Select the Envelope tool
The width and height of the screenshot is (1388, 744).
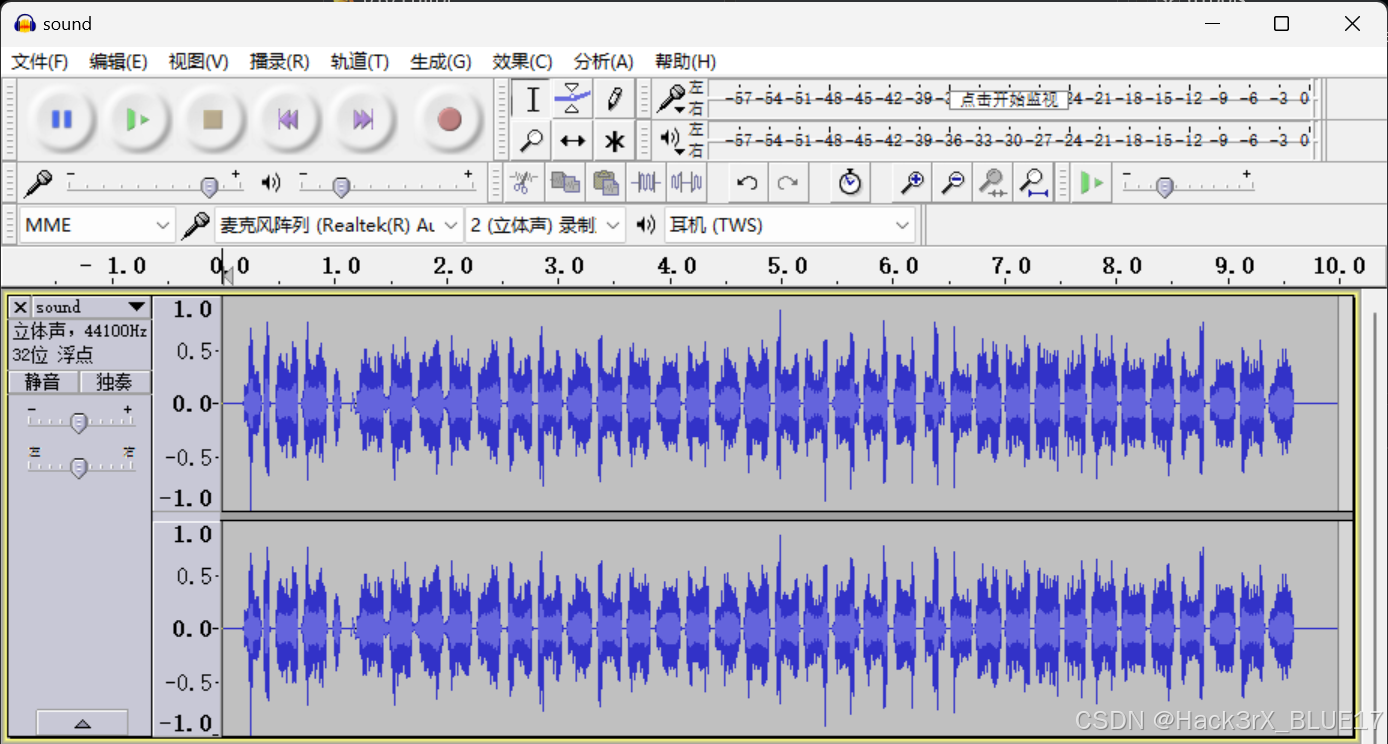point(572,99)
